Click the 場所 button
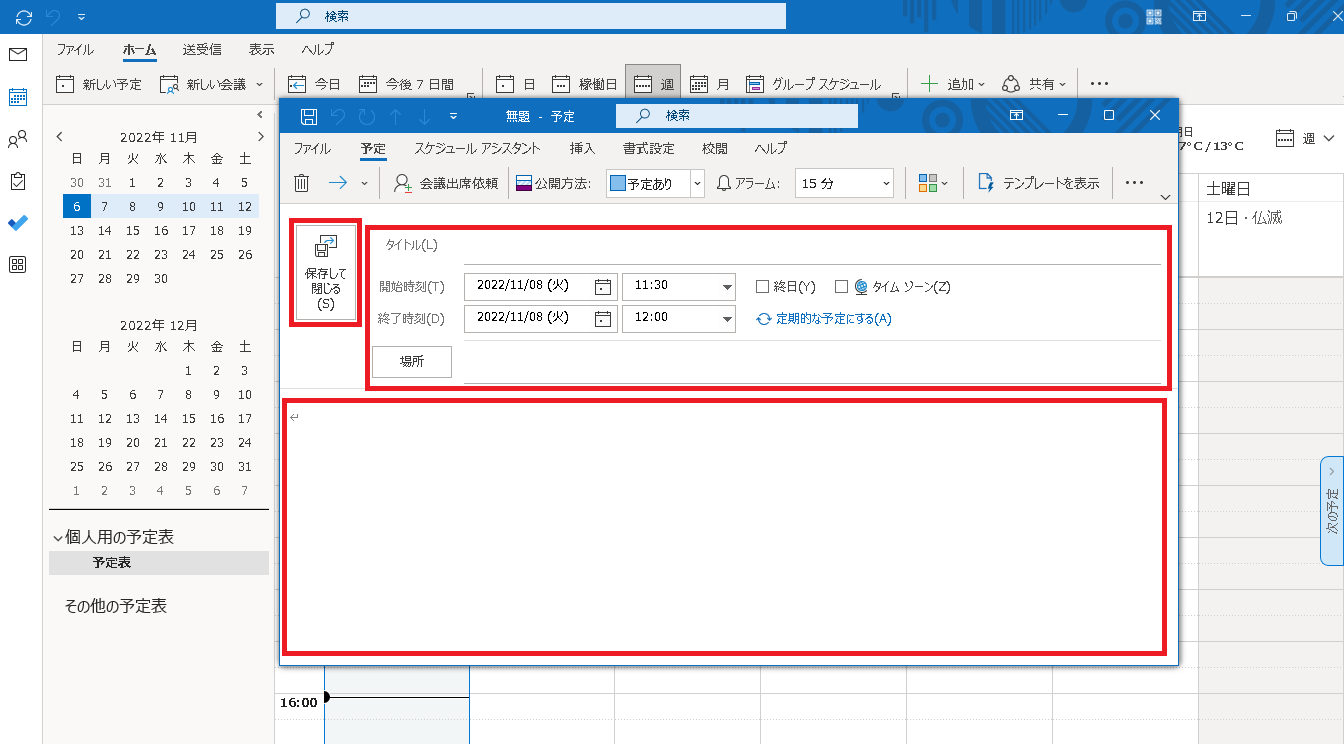 412,362
